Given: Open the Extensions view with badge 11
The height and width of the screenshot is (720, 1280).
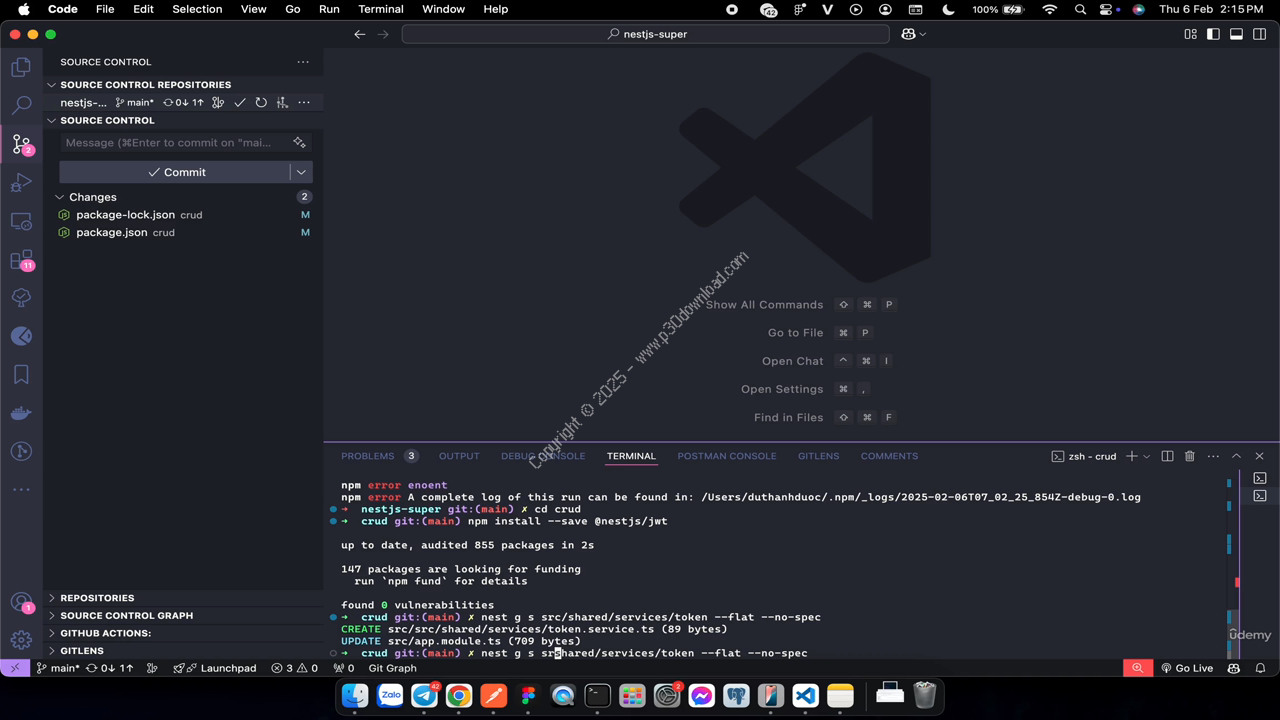Looking at the screenshot, I should (x=21, y=260).
